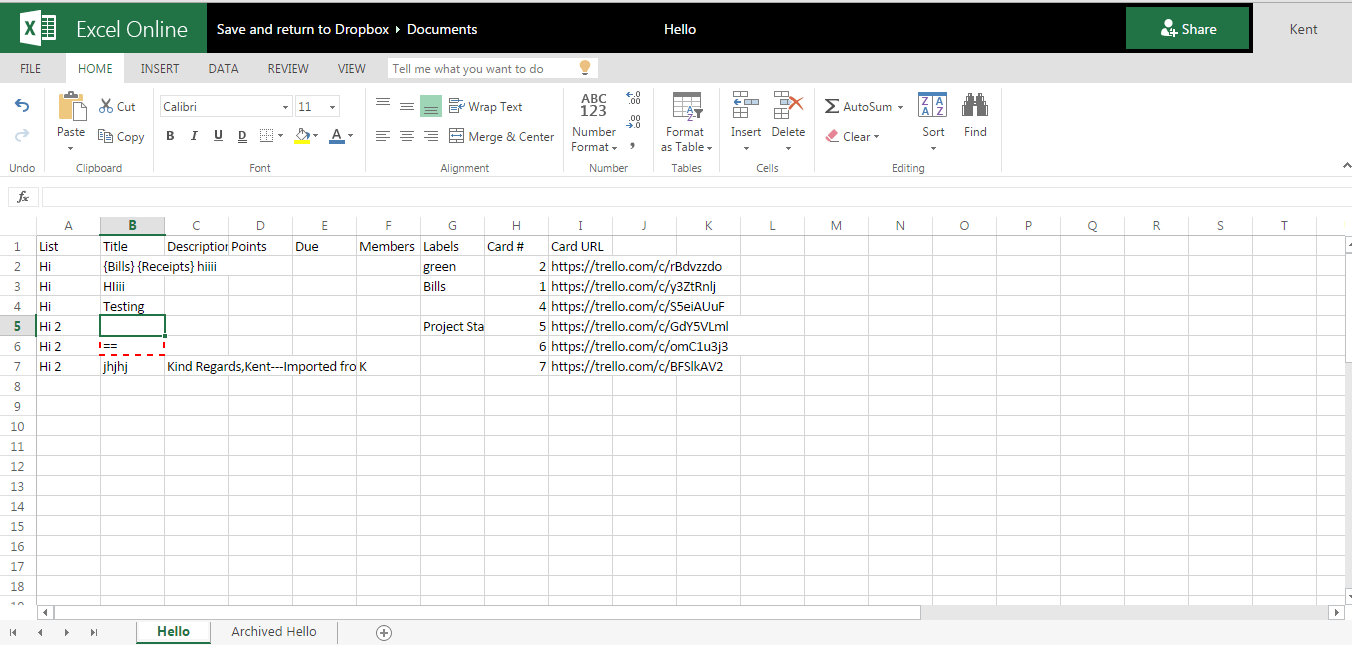Switch to the INSERT tab
Screen dimensions: 1352x645
point(160,69)
